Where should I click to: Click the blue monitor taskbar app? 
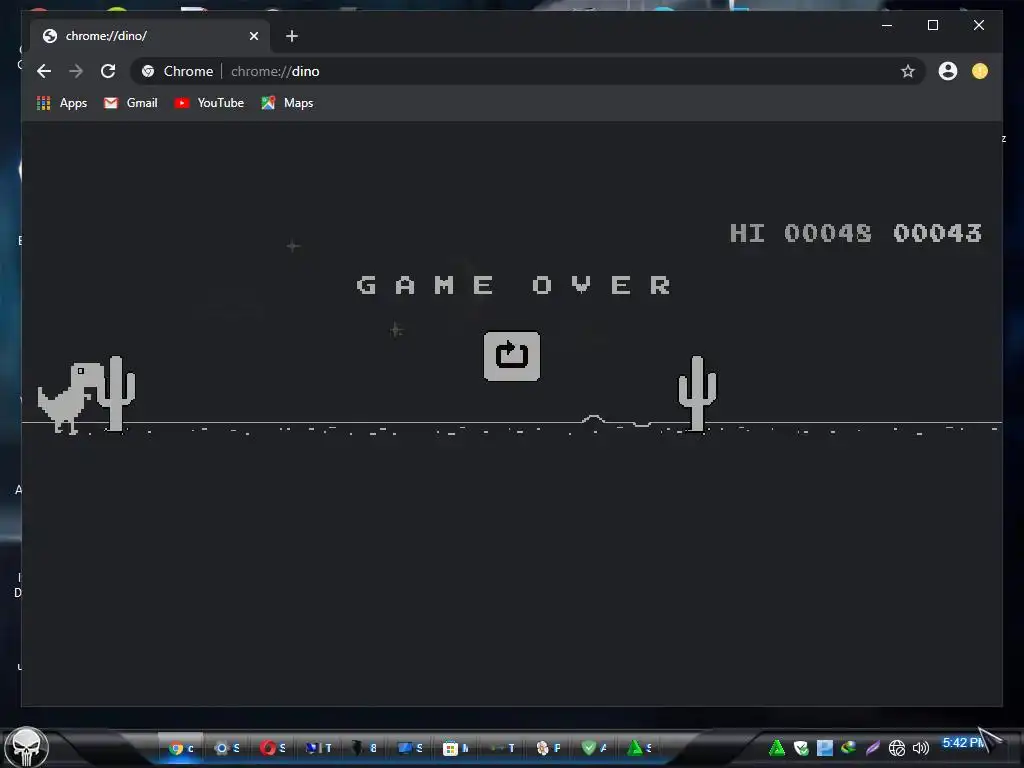tap(409, 748)
